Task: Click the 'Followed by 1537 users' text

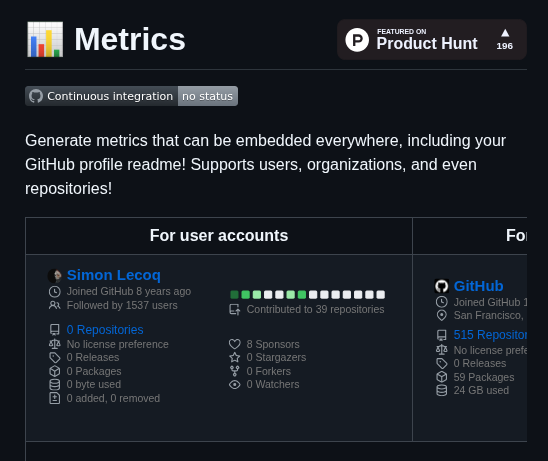Action: (122, 305)
